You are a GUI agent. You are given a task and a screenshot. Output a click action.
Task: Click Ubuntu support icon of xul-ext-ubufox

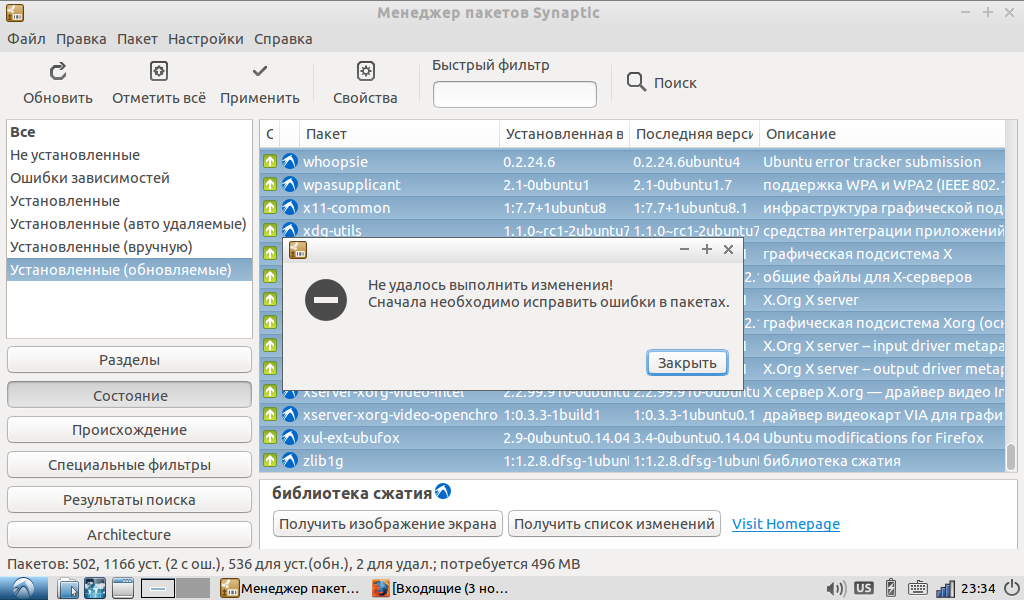click(290, 437)
